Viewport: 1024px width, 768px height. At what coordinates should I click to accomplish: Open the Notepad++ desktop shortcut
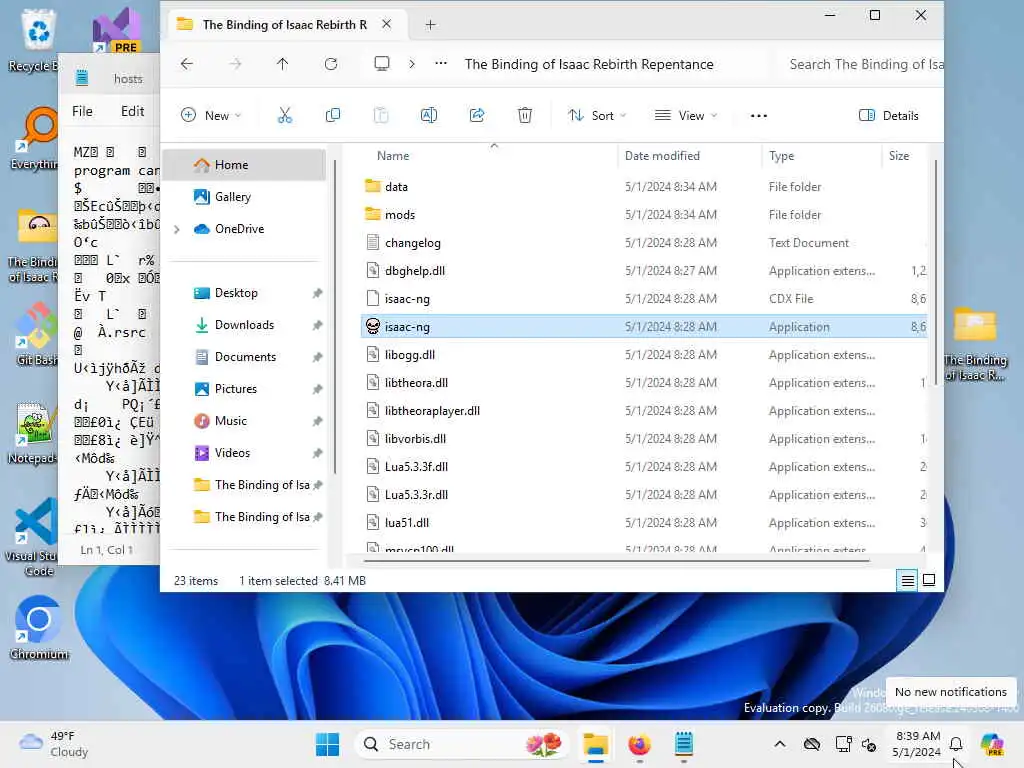[33, 432]
